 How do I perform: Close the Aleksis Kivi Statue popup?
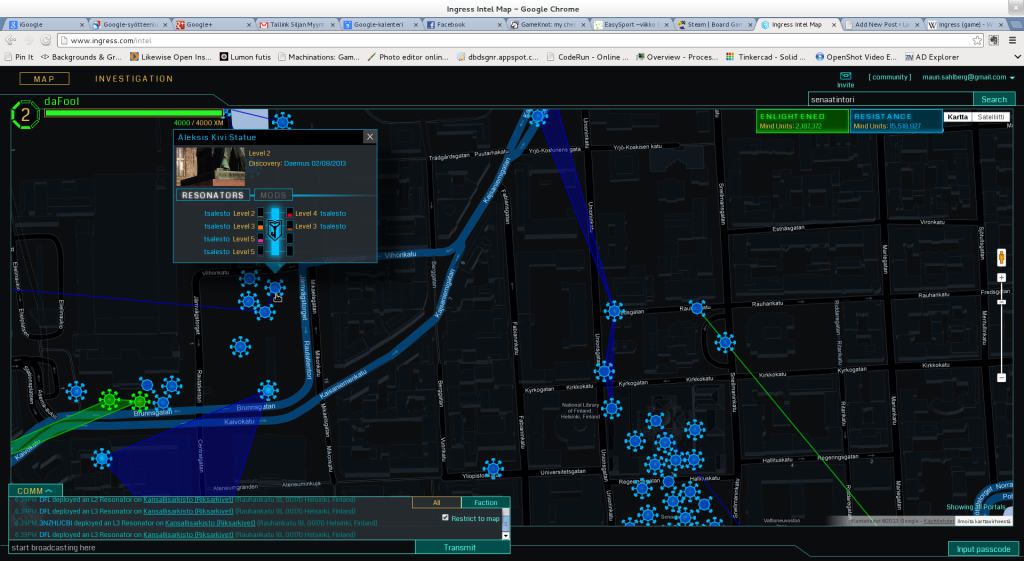tap(370, 136)
